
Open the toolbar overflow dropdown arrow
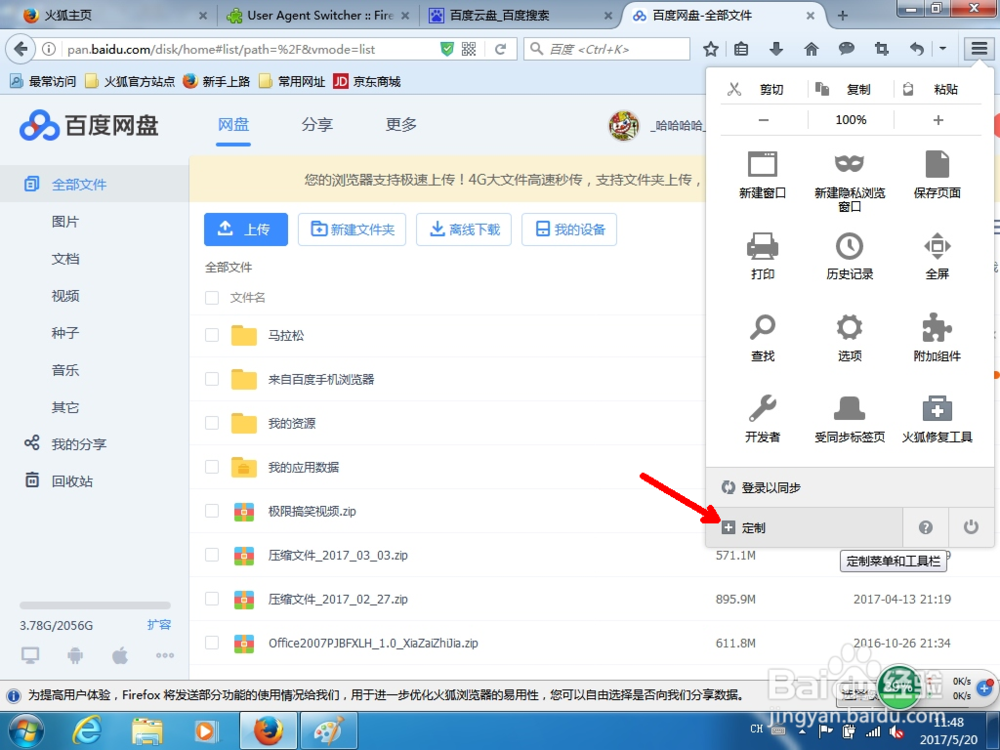(x=943, y=48)
